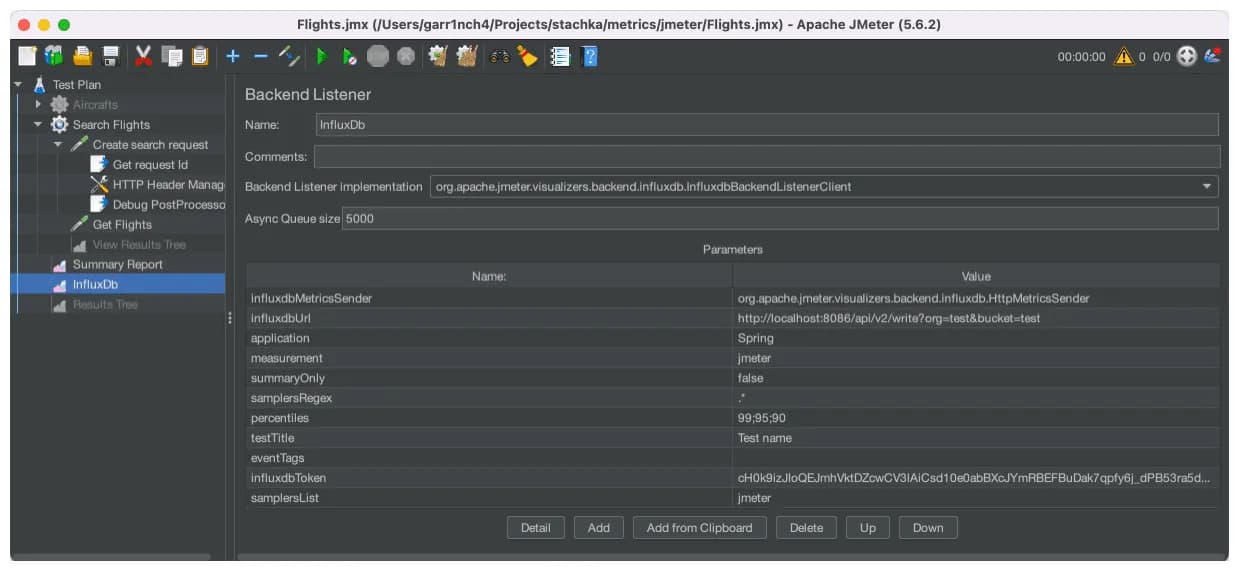Save the test plan with floppy icon
This screenshot has width=1239, height=571.
tap(110, 57)
